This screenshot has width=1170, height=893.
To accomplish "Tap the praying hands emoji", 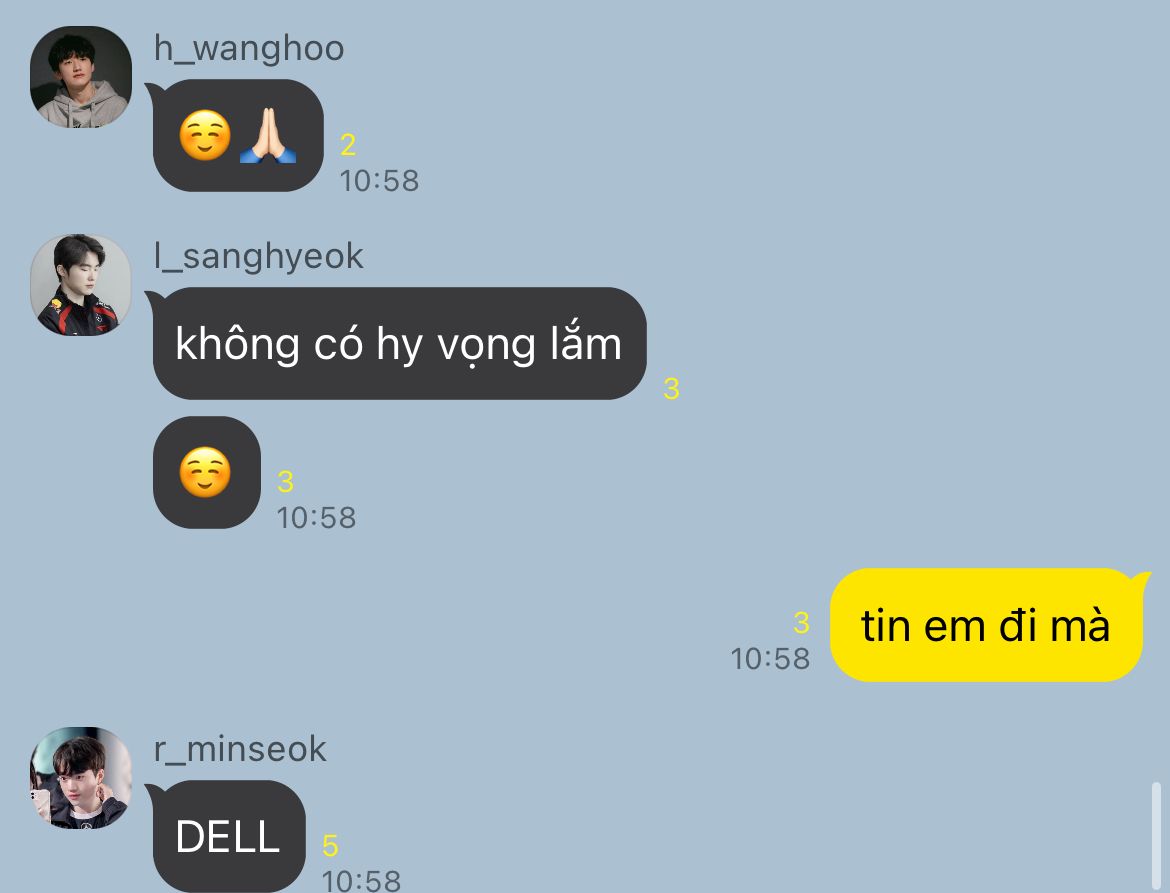I will 268,136.
